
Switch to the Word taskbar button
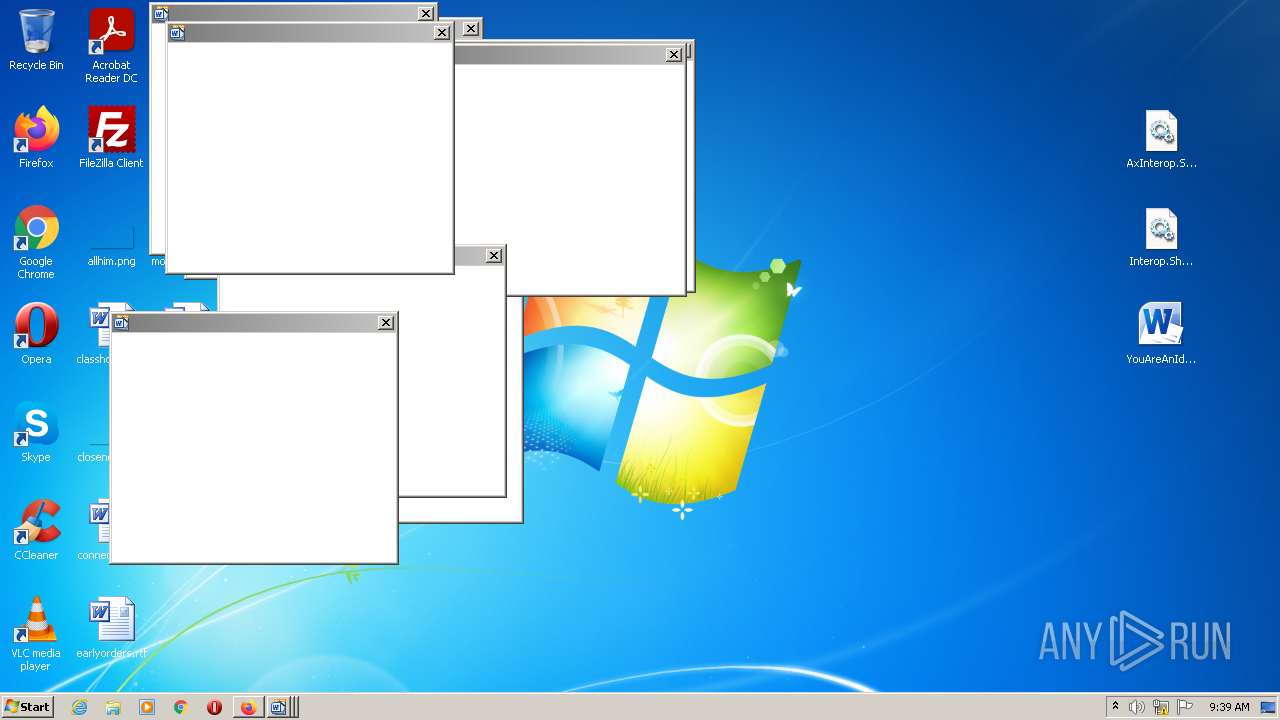click(280, 707)
